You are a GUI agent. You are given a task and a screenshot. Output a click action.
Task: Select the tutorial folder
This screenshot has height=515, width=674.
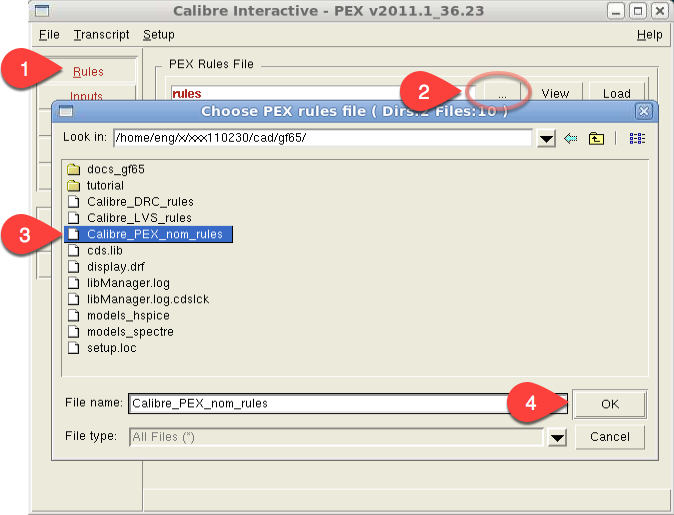pyautogui.click(x=104, y=185)
